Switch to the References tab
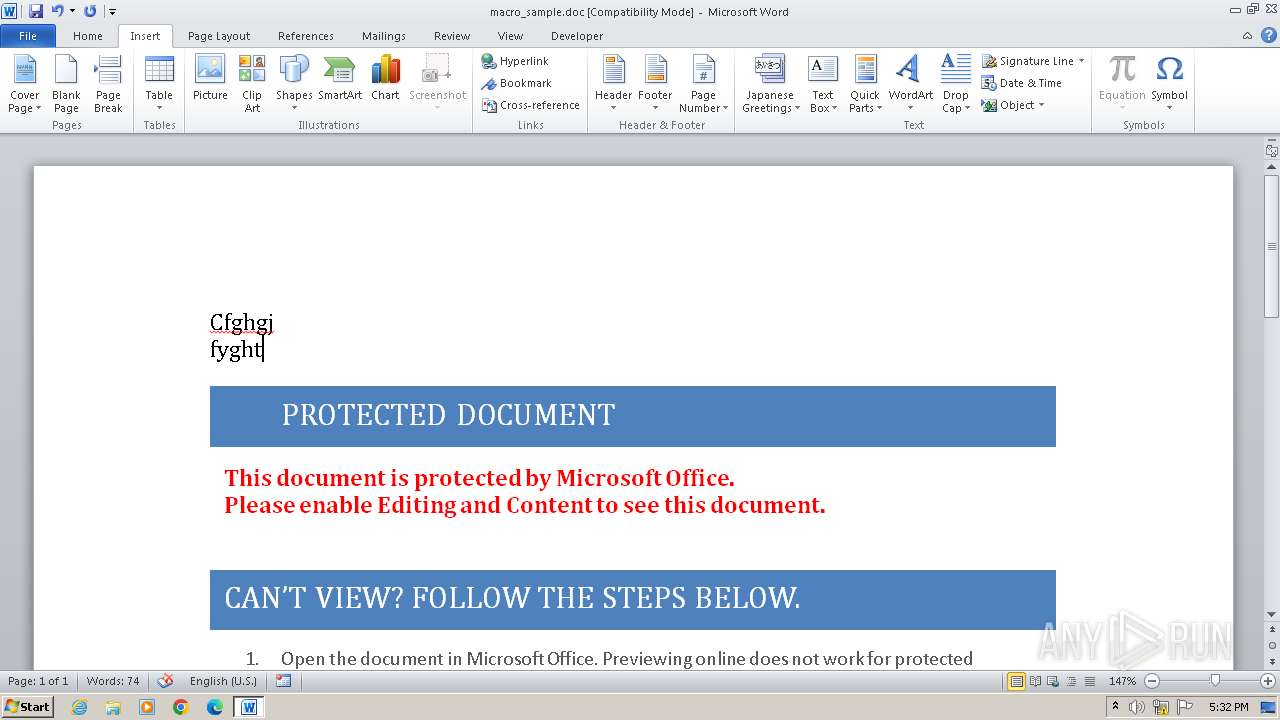The height and width of the screenshot is (720, 1280). click(306, 36)
